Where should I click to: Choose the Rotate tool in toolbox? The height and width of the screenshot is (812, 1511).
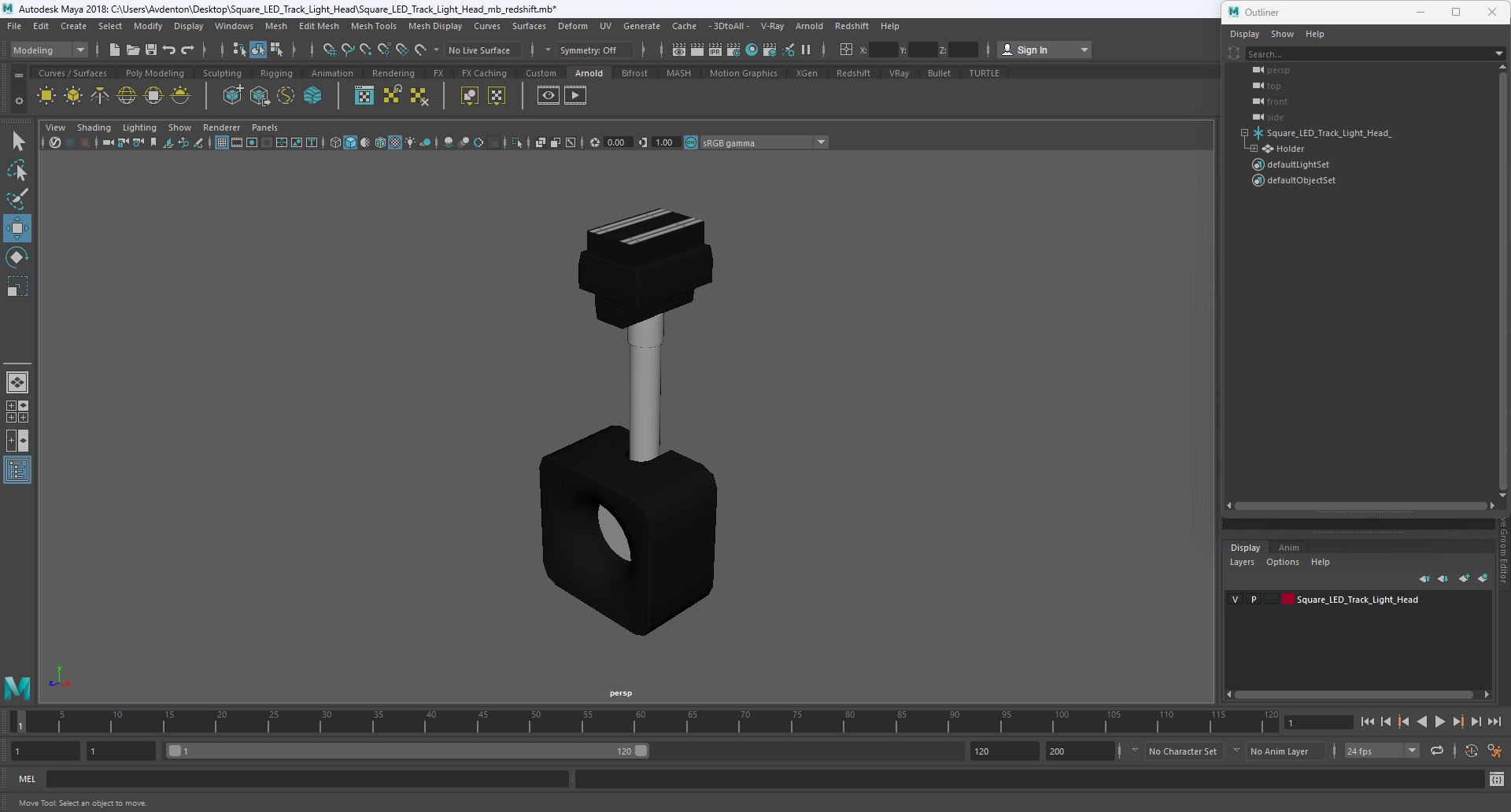coord(17,257)
